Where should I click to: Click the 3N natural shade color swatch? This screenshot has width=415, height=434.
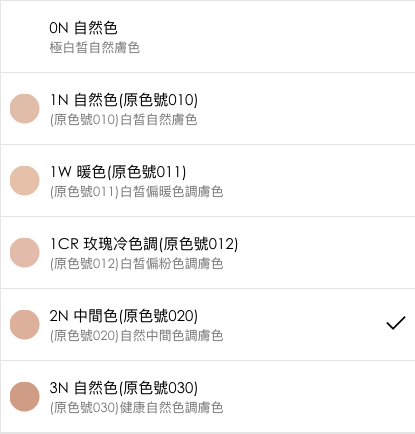click(25, 397)
